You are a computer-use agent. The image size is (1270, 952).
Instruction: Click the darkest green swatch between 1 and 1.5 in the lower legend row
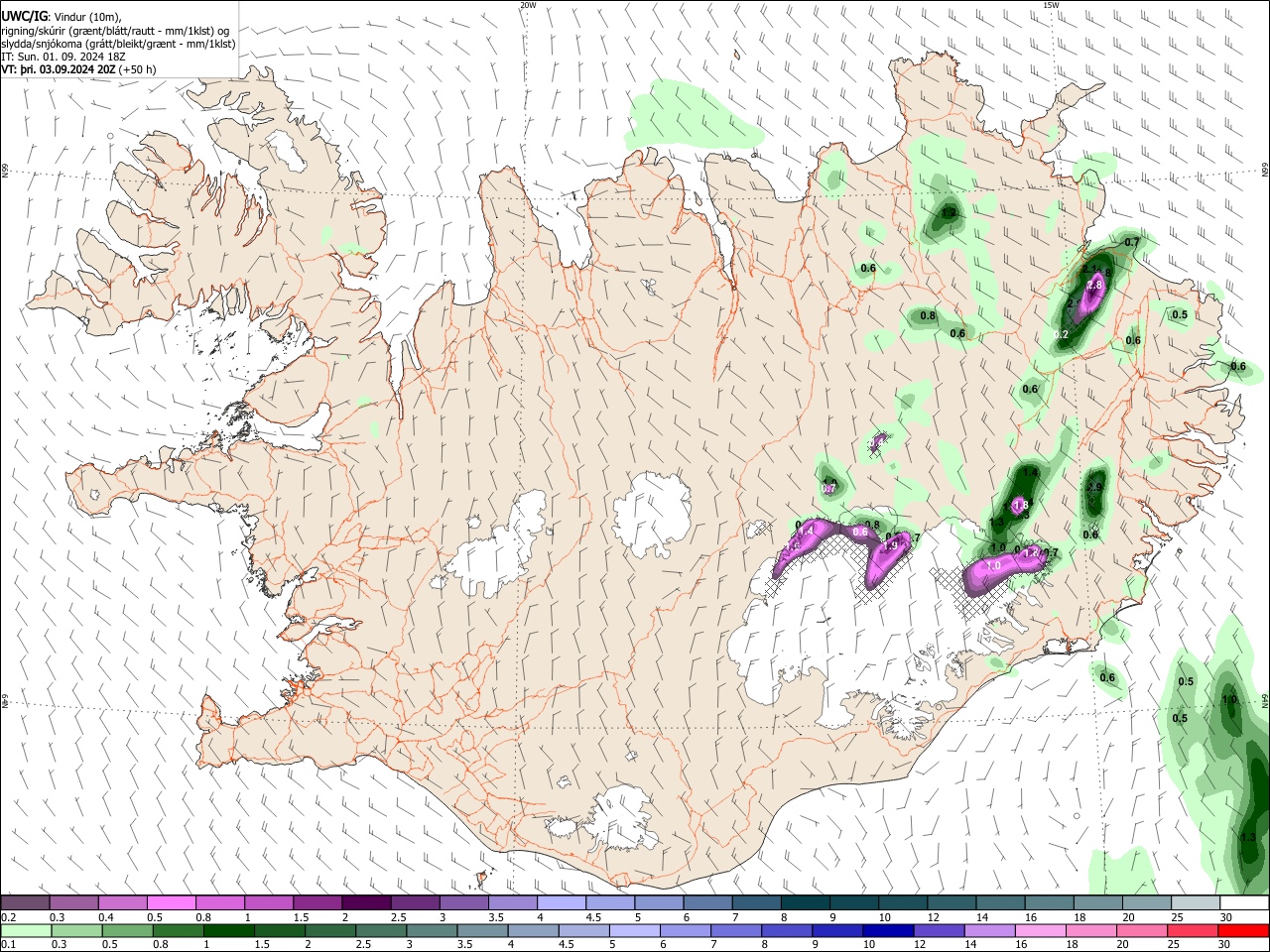click(x=229, y=931)
